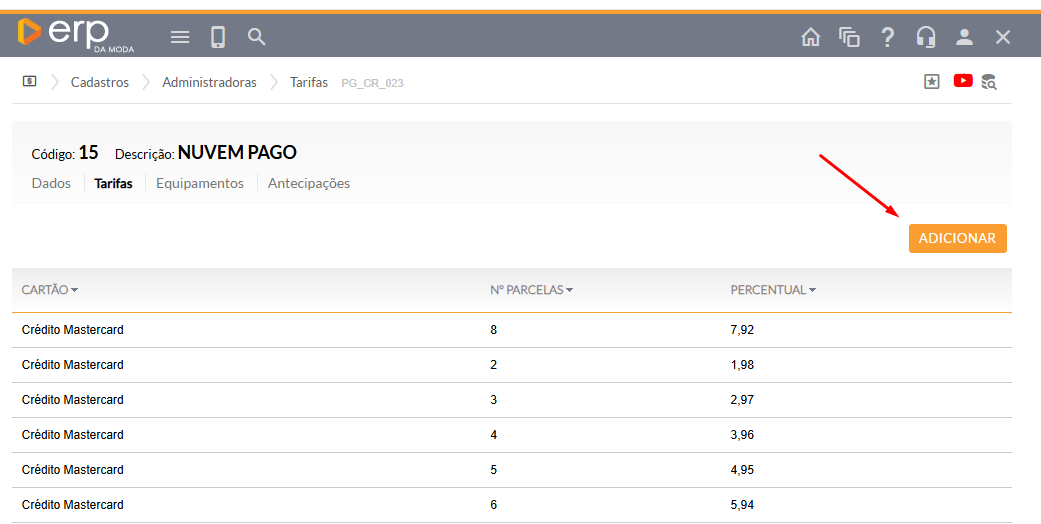Image resolution: width=1041 pixels, height=524 pixels.
Task: Open search with magnifier icon
Action: pyautogui.click(x=257, y=37)
